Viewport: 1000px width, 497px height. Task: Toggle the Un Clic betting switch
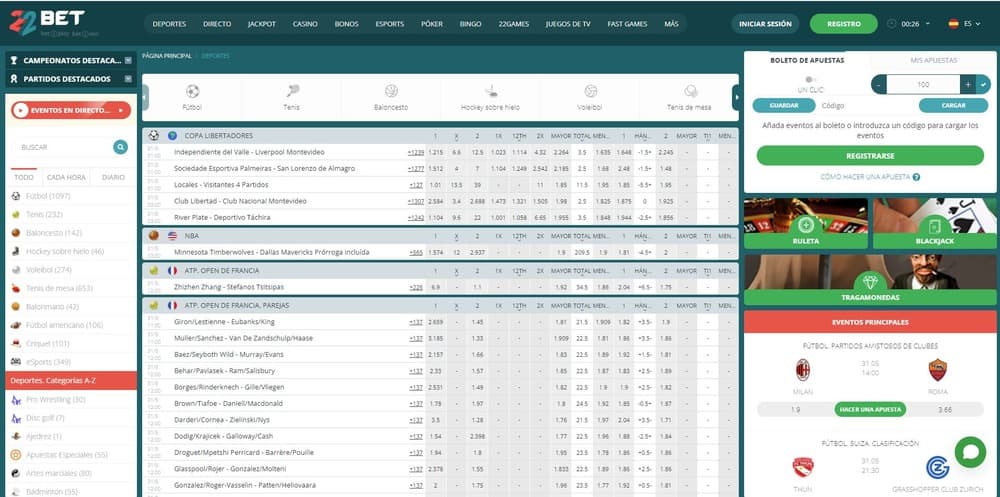coord(810,80)
